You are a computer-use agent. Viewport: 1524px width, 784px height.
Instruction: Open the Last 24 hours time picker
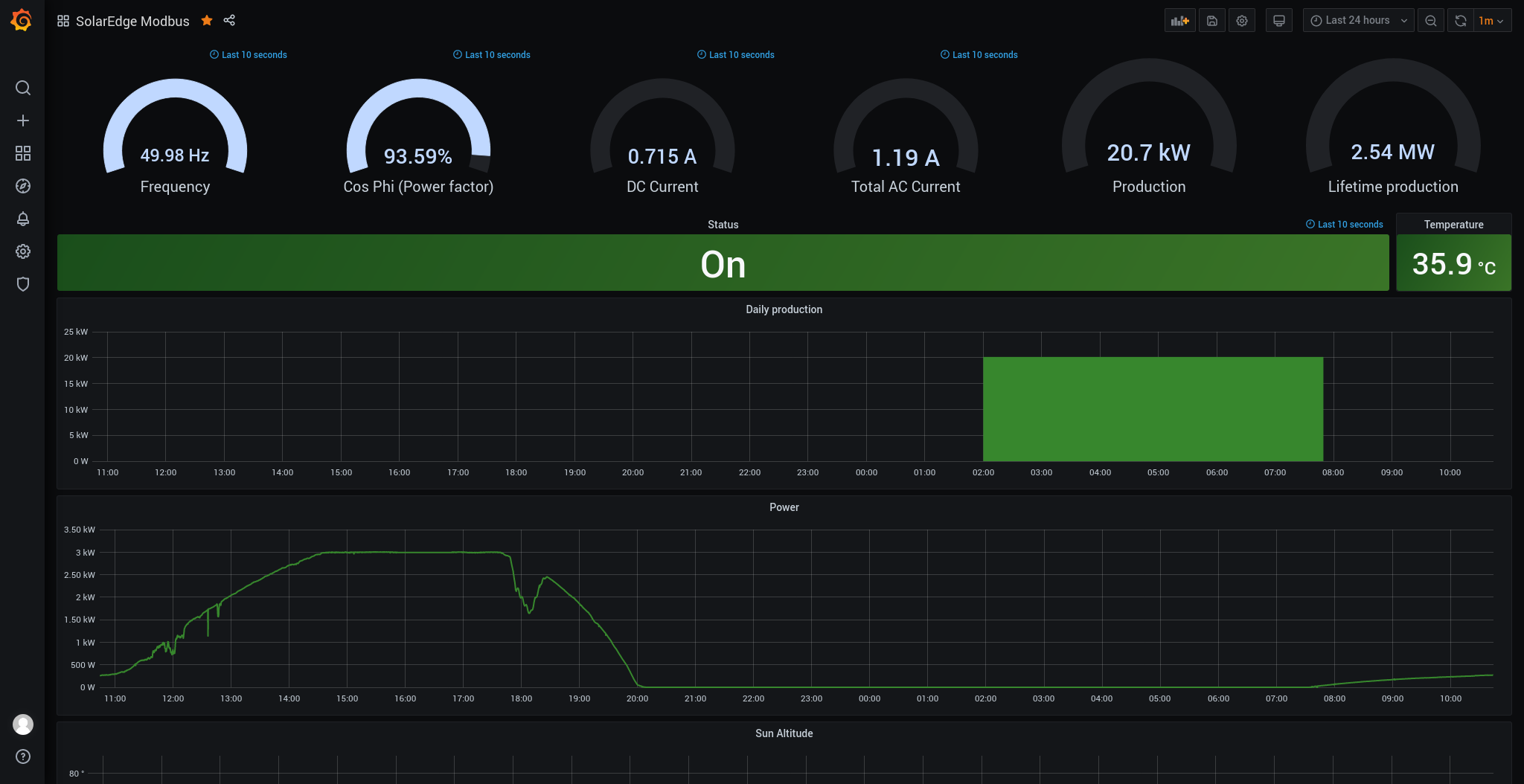pyautogui.click(x=1359, y=21)
